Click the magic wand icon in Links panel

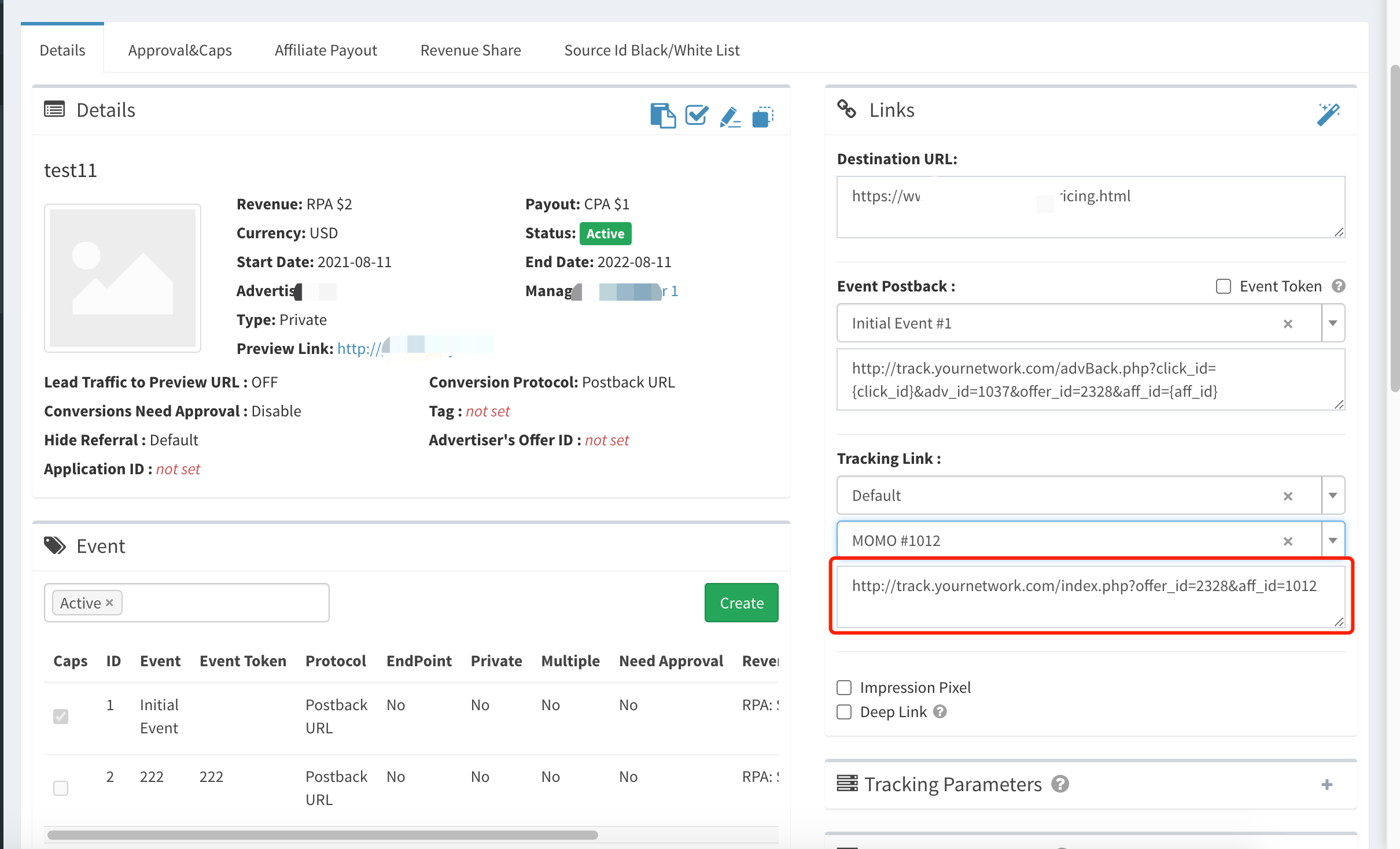coord(1328,114)
